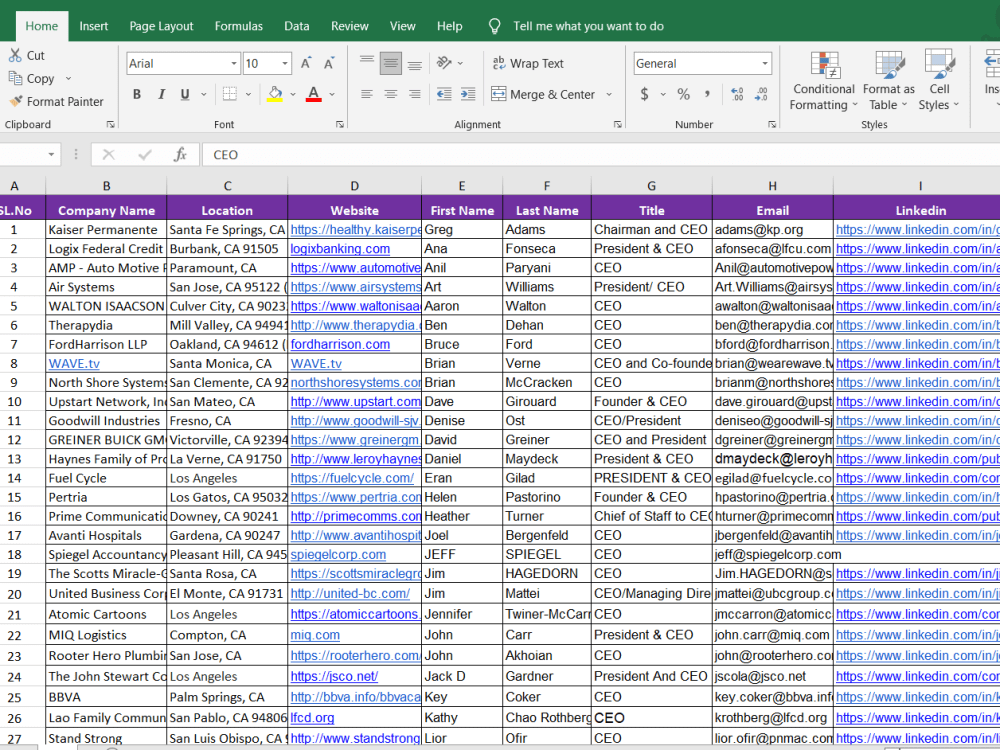Screen dimensions: 1000x750
Task: Decrease indent
Action: (444, 94)
